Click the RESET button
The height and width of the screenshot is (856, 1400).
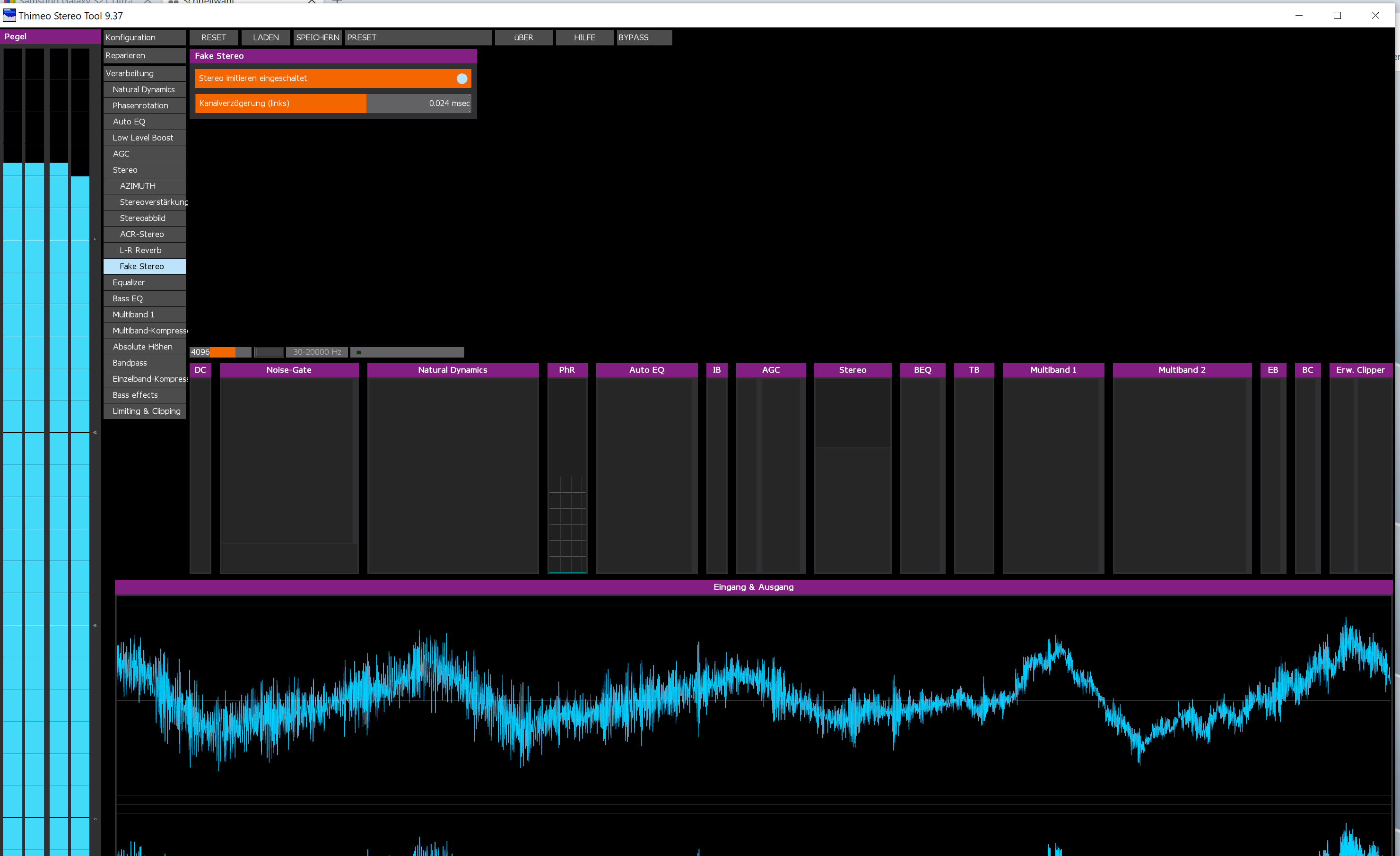pos(214,37)
